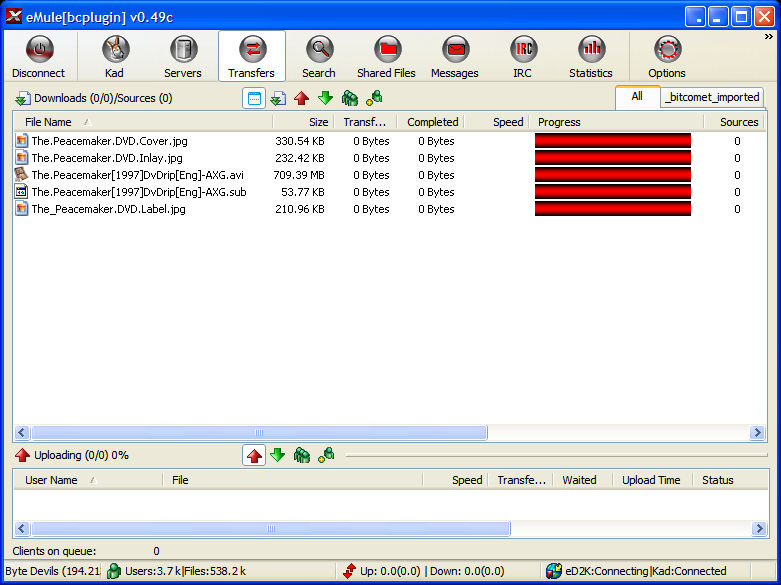
Task: Sort downloads by File Name column
Action: pyautogui.click(x=143, y=122)
